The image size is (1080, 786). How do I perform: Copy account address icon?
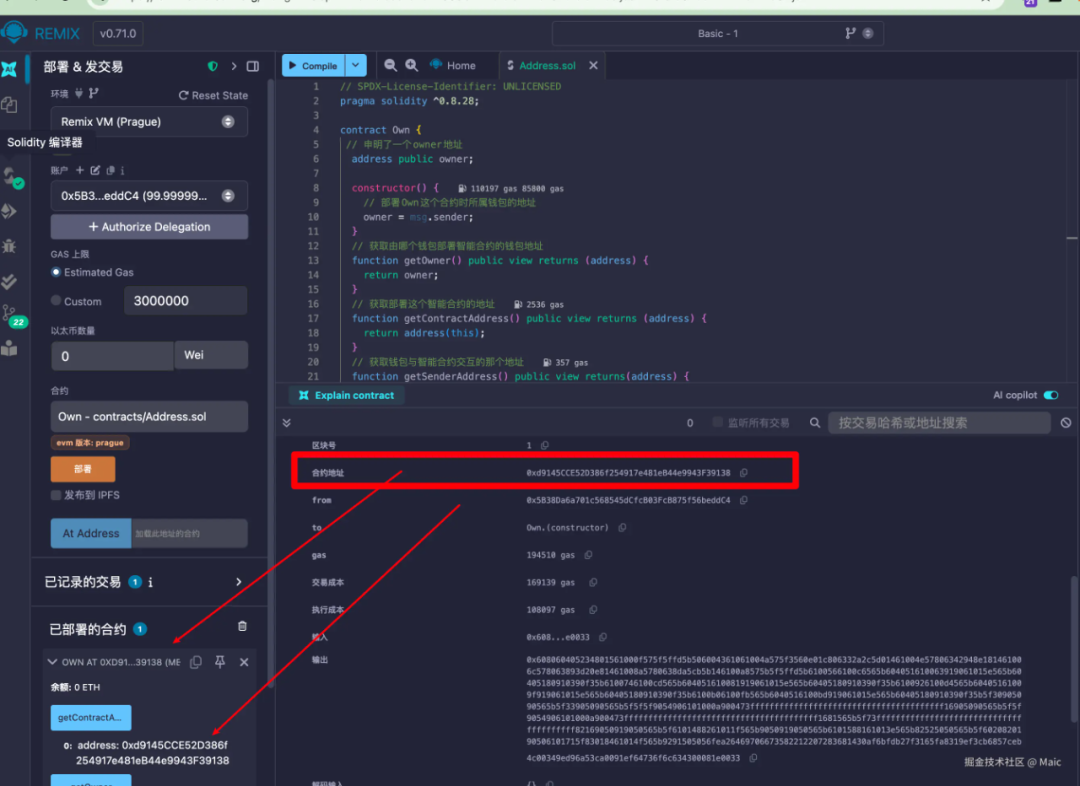pyautogui.click(x=110, y=169)
